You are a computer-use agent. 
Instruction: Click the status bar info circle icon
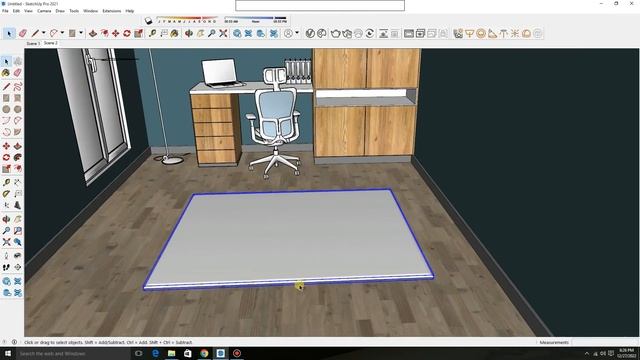[14, 342]
